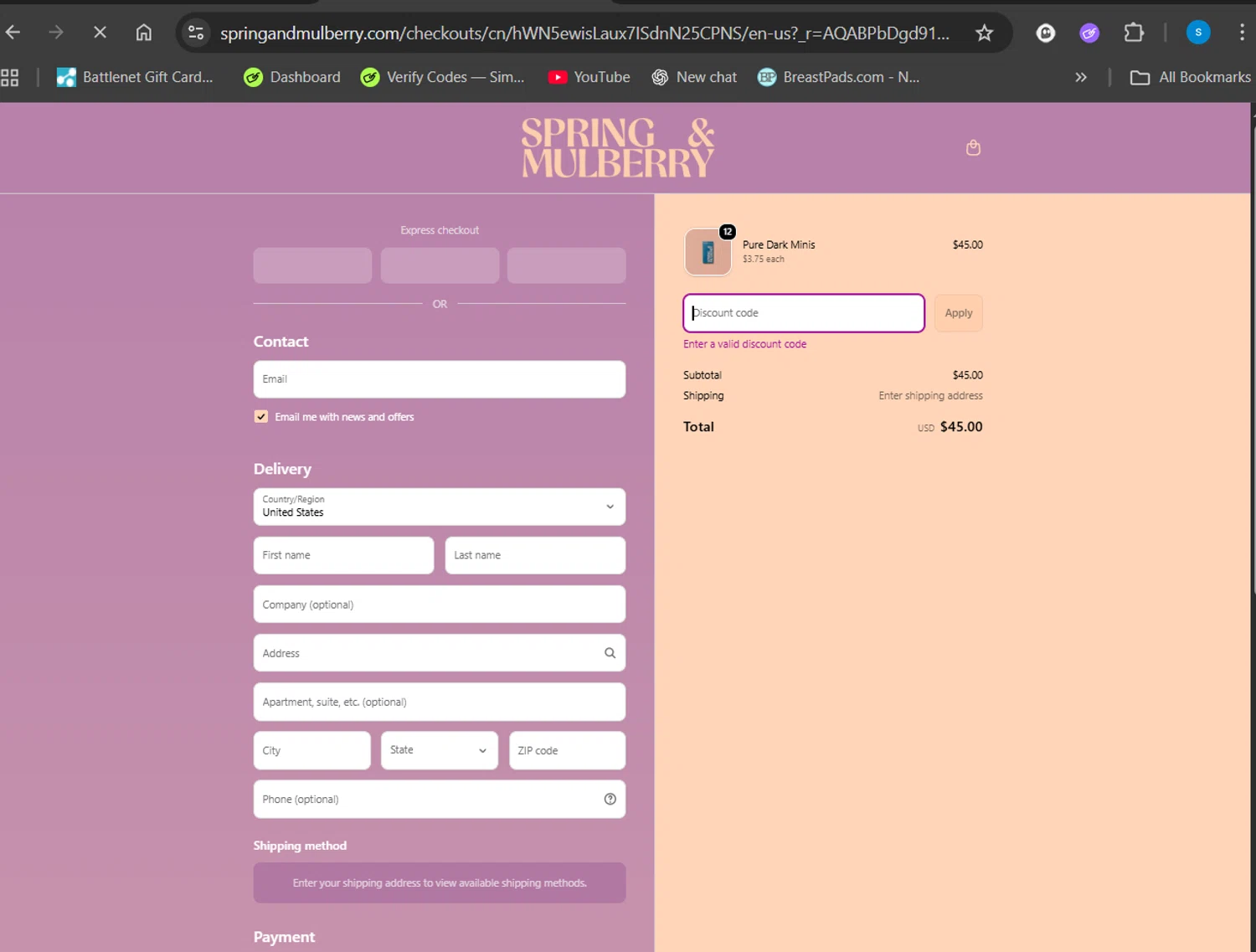This screenshot has height=952, width=1256.
Task: Open the YouTube bookmark
Action: [589, 77]
